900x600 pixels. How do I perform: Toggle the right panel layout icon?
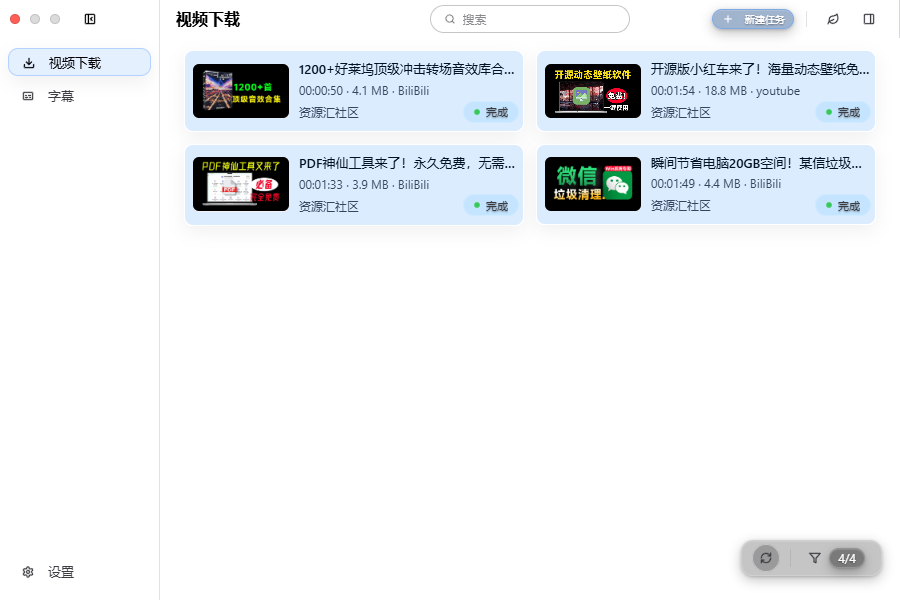[870, 18]
